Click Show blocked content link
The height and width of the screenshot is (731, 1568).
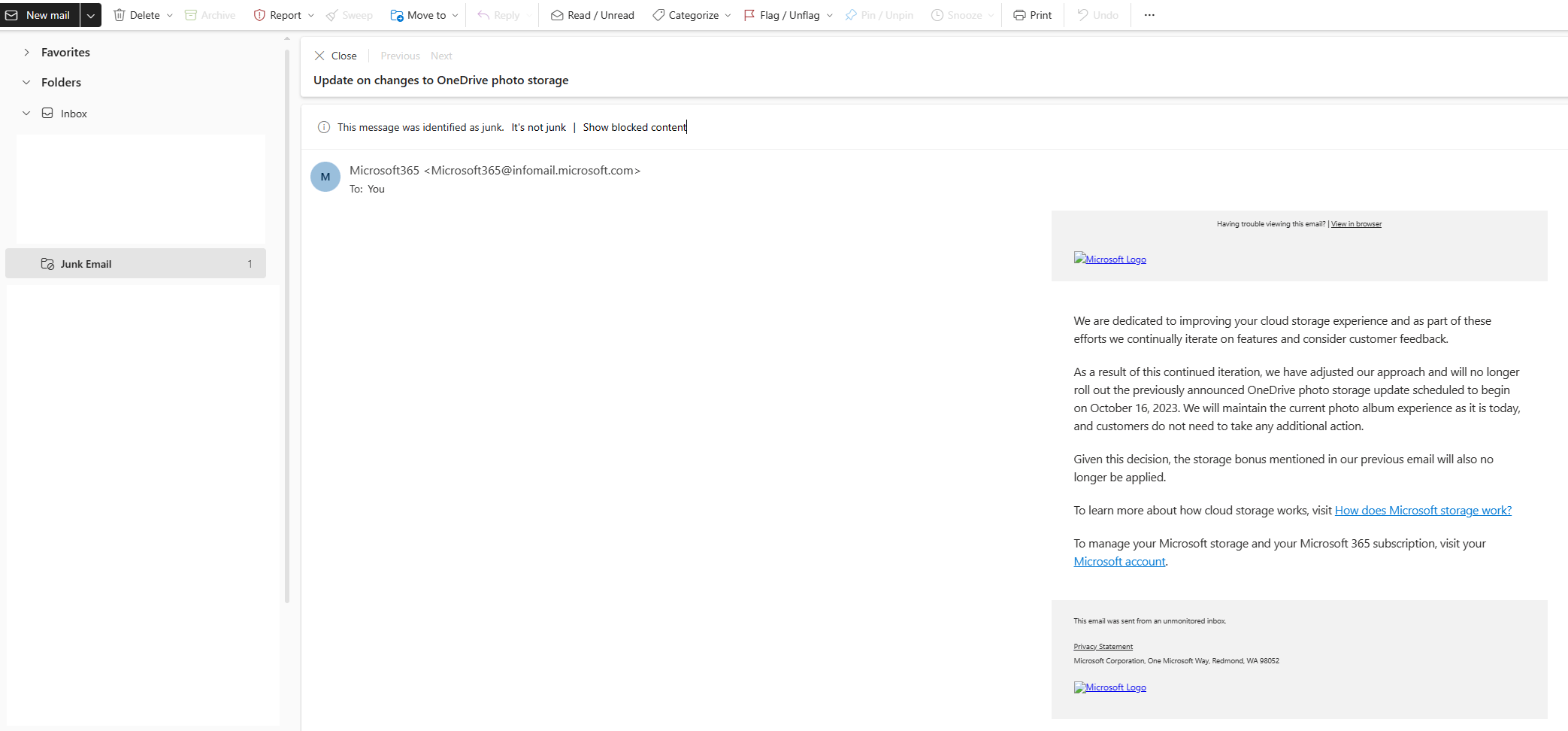pyautogui.click(x=634, y=127)
